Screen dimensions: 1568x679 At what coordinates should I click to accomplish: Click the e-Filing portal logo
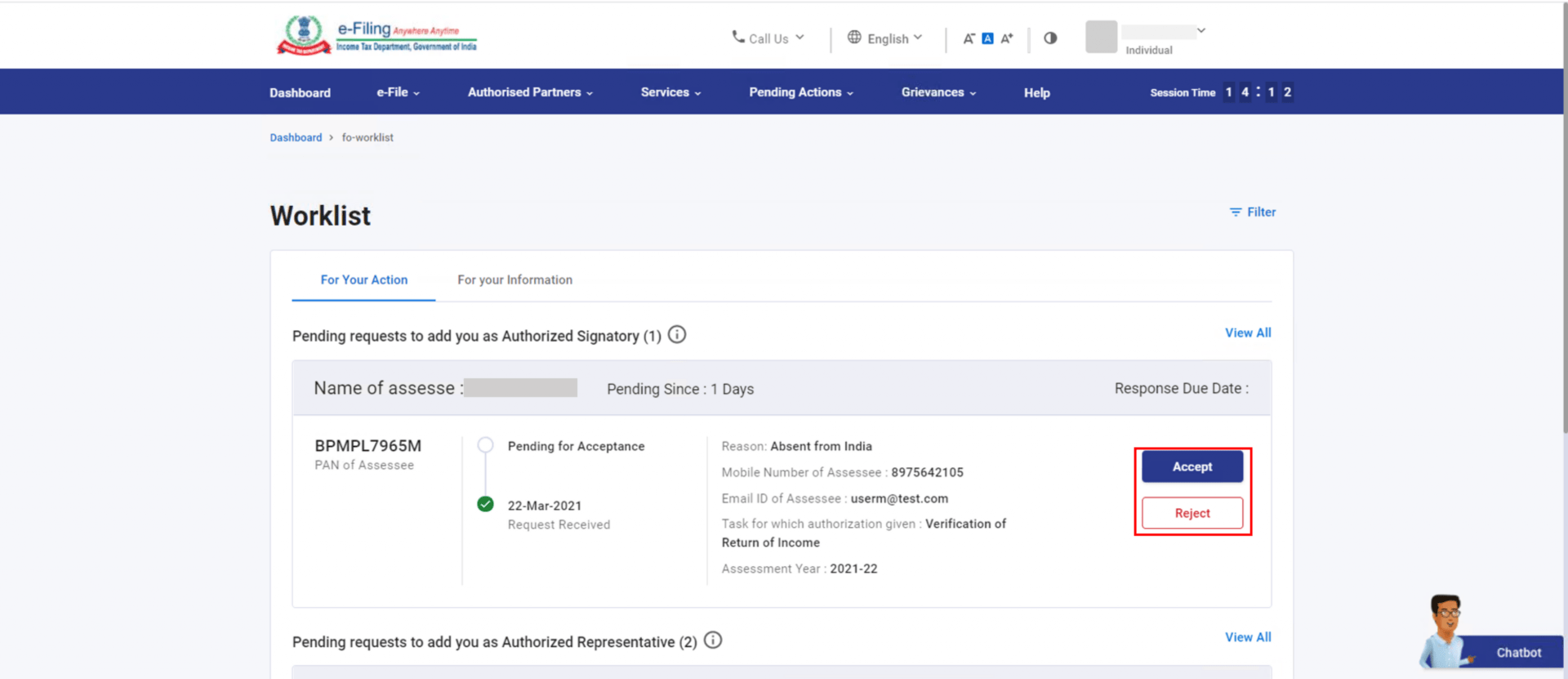pos(376,36)
